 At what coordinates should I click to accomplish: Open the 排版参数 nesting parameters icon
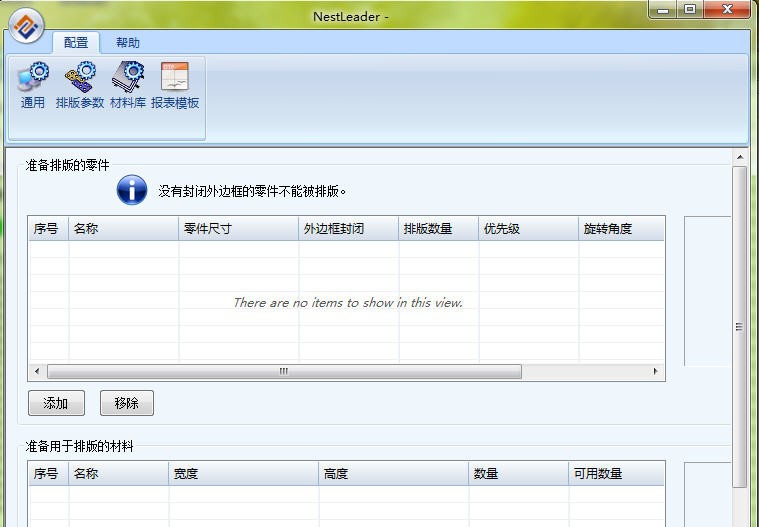pyautogui.click(x=80, y=85)
